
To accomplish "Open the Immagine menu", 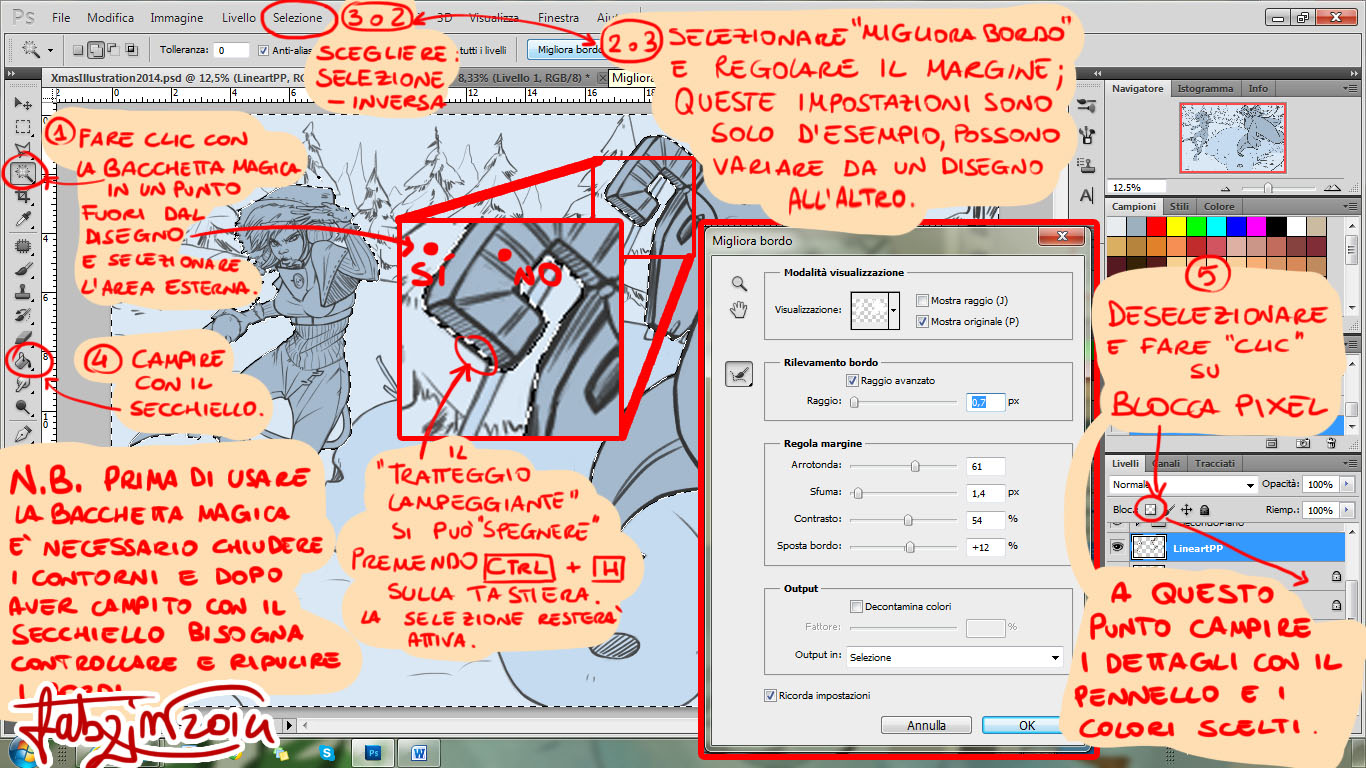I will 176,17.
